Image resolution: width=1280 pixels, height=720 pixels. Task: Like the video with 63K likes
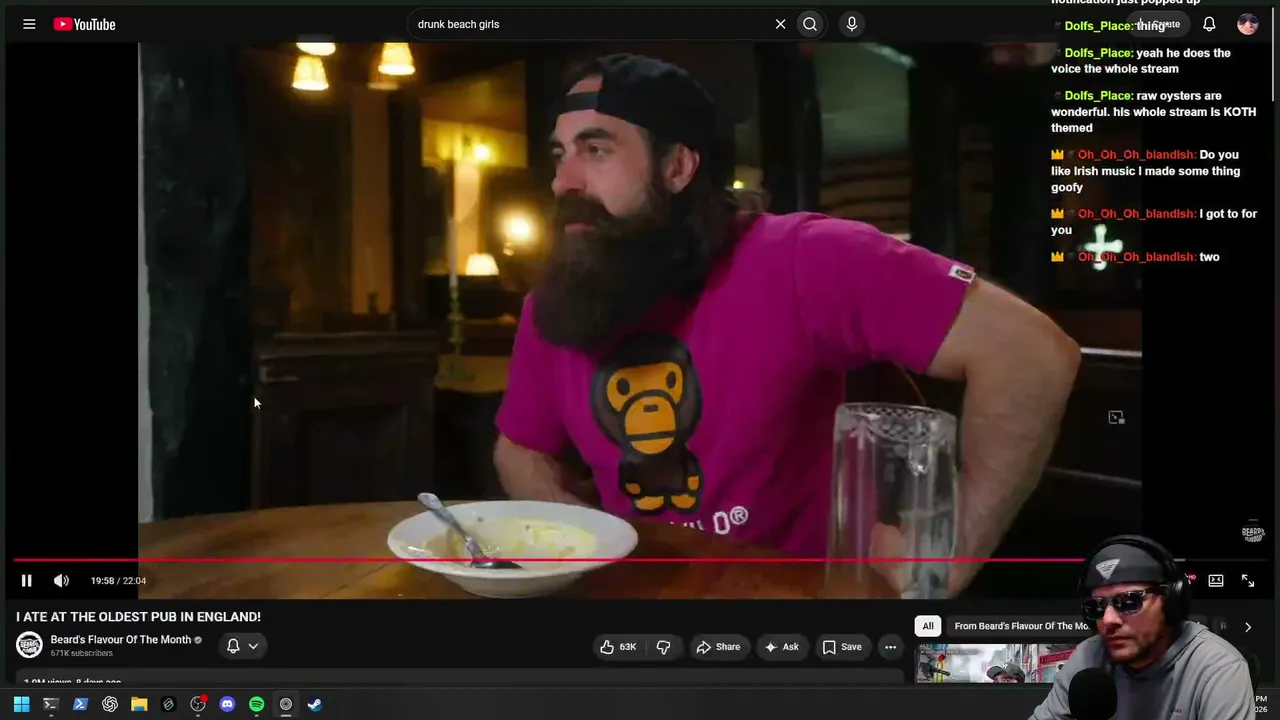[x=618, y=647]
